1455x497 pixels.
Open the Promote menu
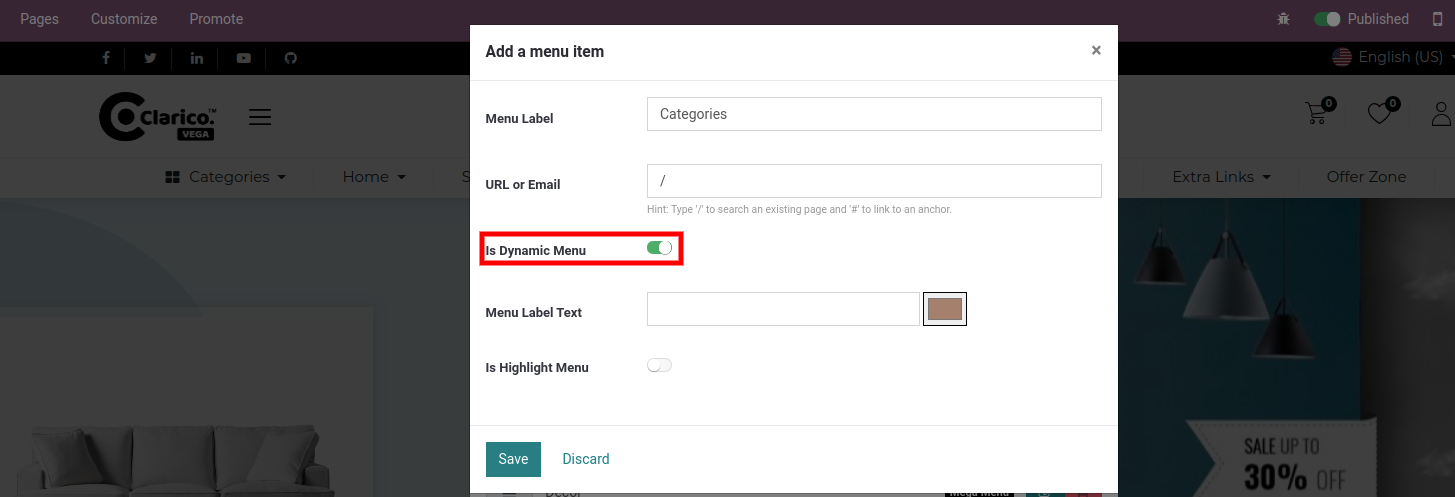point(216,19)
